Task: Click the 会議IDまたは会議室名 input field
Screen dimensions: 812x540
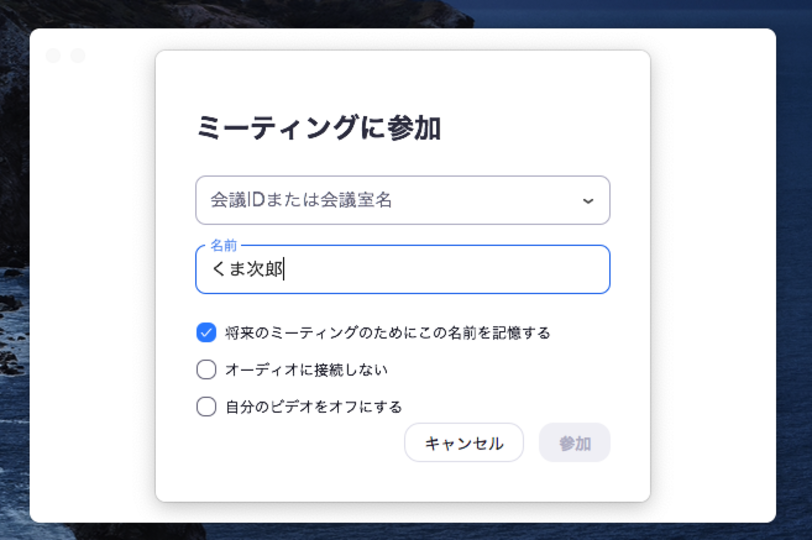Action: [380, 200]
